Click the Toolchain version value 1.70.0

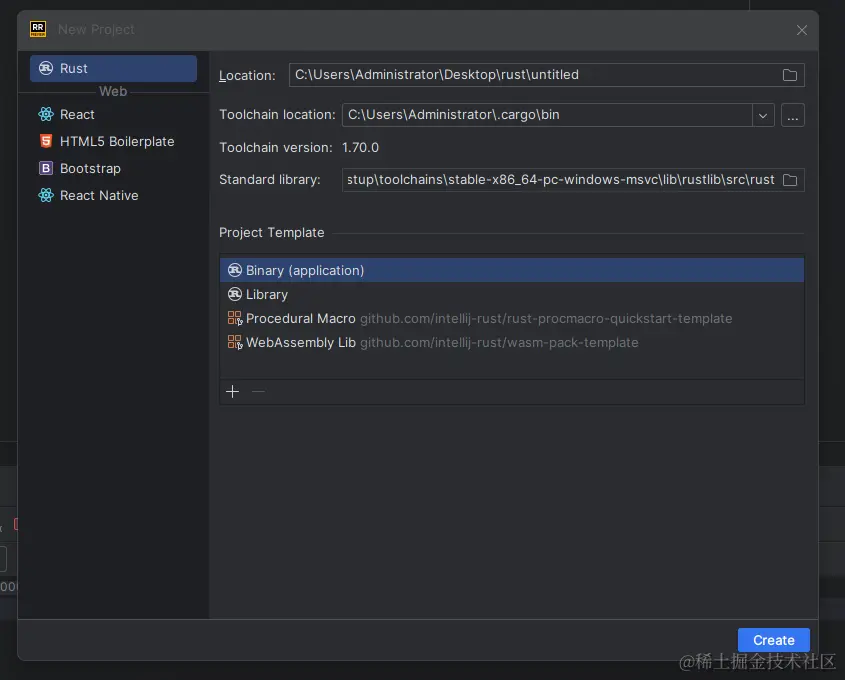coord(360,148)
